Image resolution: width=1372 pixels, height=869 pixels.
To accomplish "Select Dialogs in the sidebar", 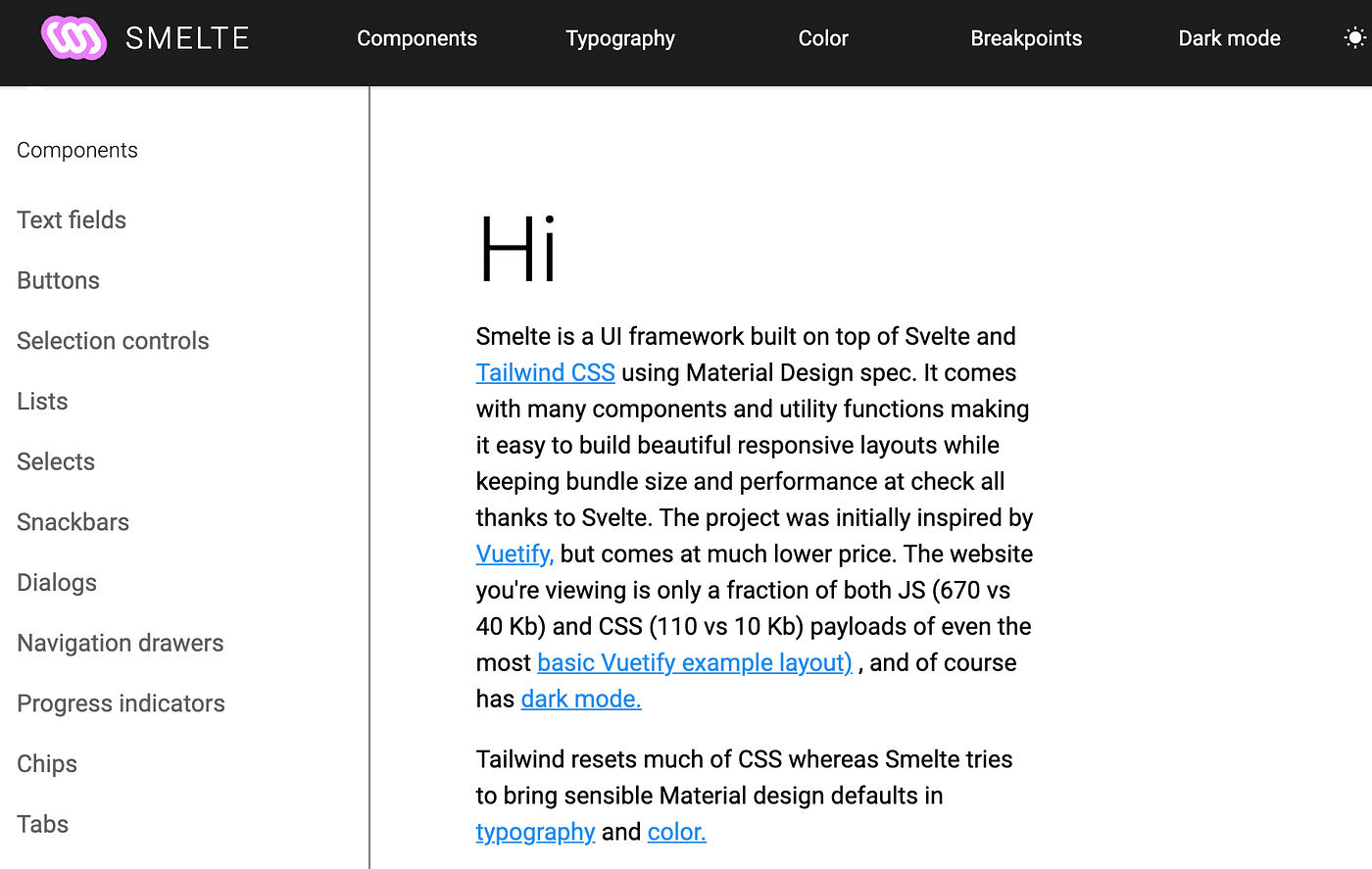I will [x=57, y=582].
